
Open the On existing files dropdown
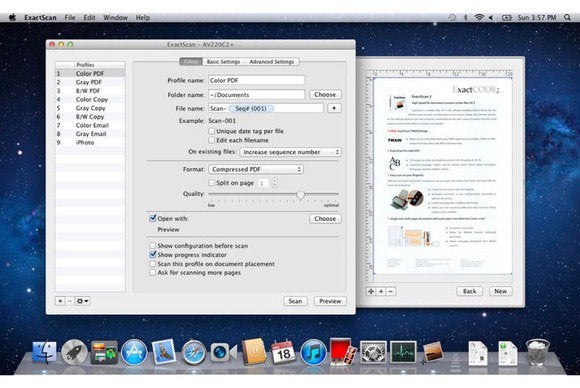(x=291, y=152)
